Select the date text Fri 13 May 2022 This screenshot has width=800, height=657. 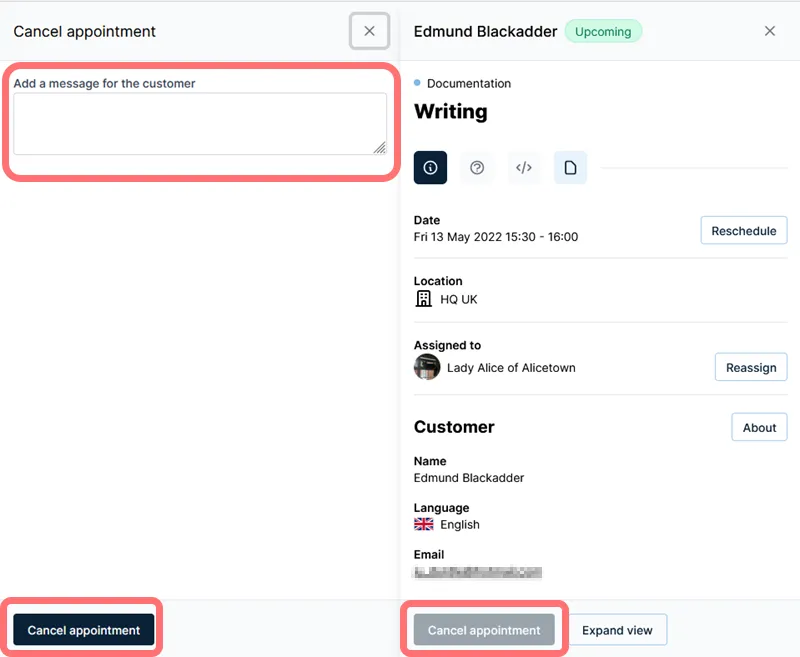[458, 237]
